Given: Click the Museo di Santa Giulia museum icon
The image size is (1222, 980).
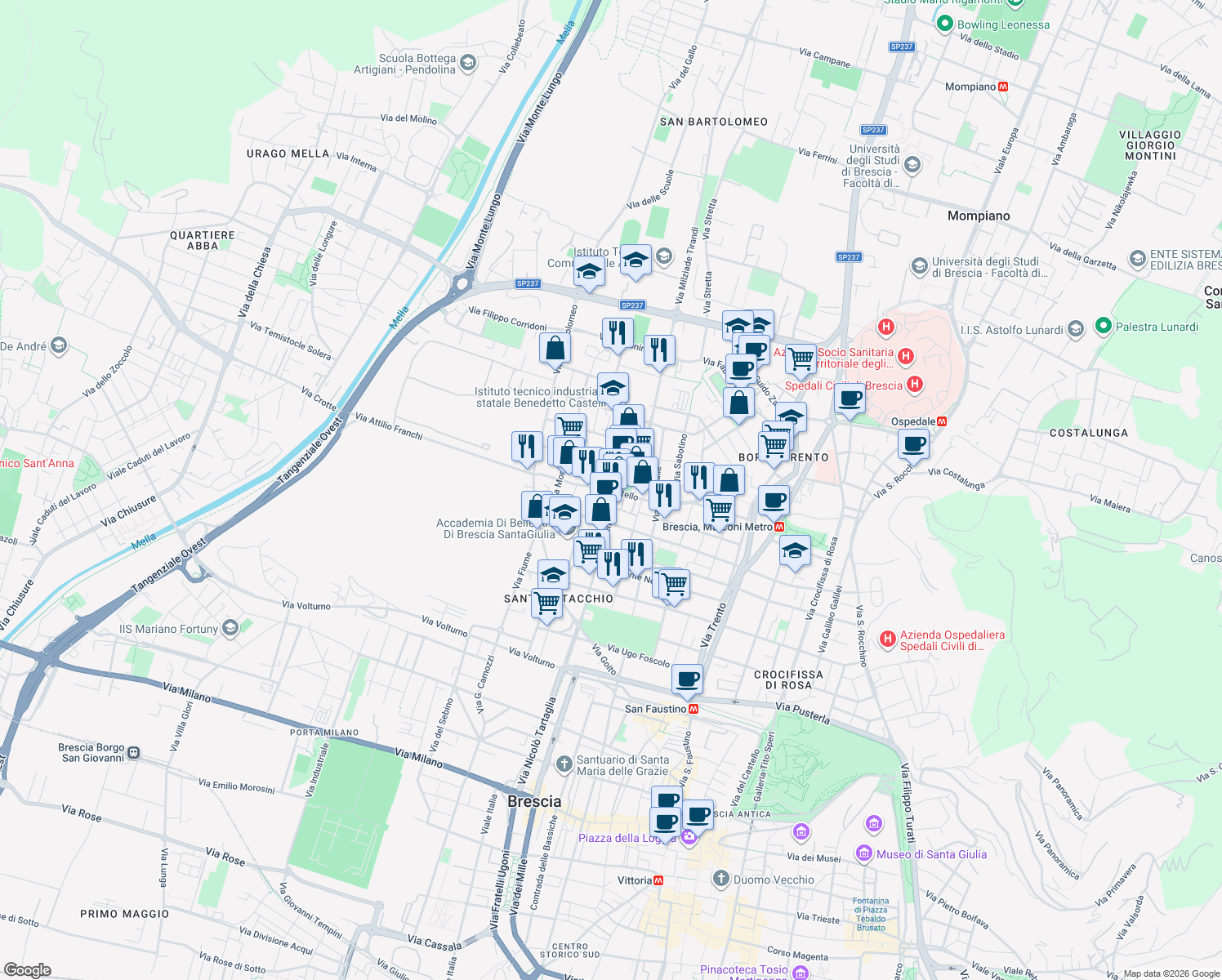Looking at the screenshot, I should pos(863,853).
